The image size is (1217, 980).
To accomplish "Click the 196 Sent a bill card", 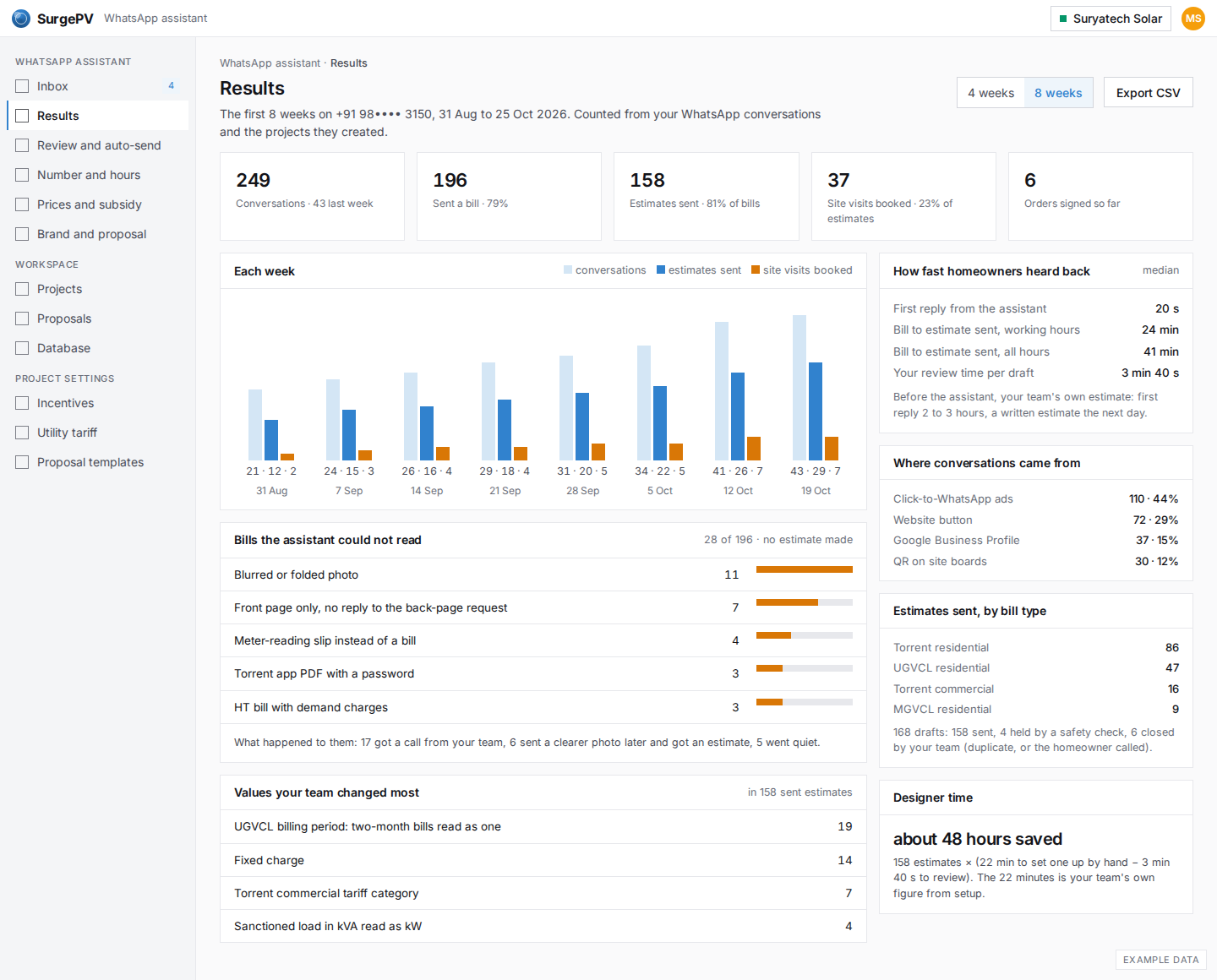I will (509, 196).
